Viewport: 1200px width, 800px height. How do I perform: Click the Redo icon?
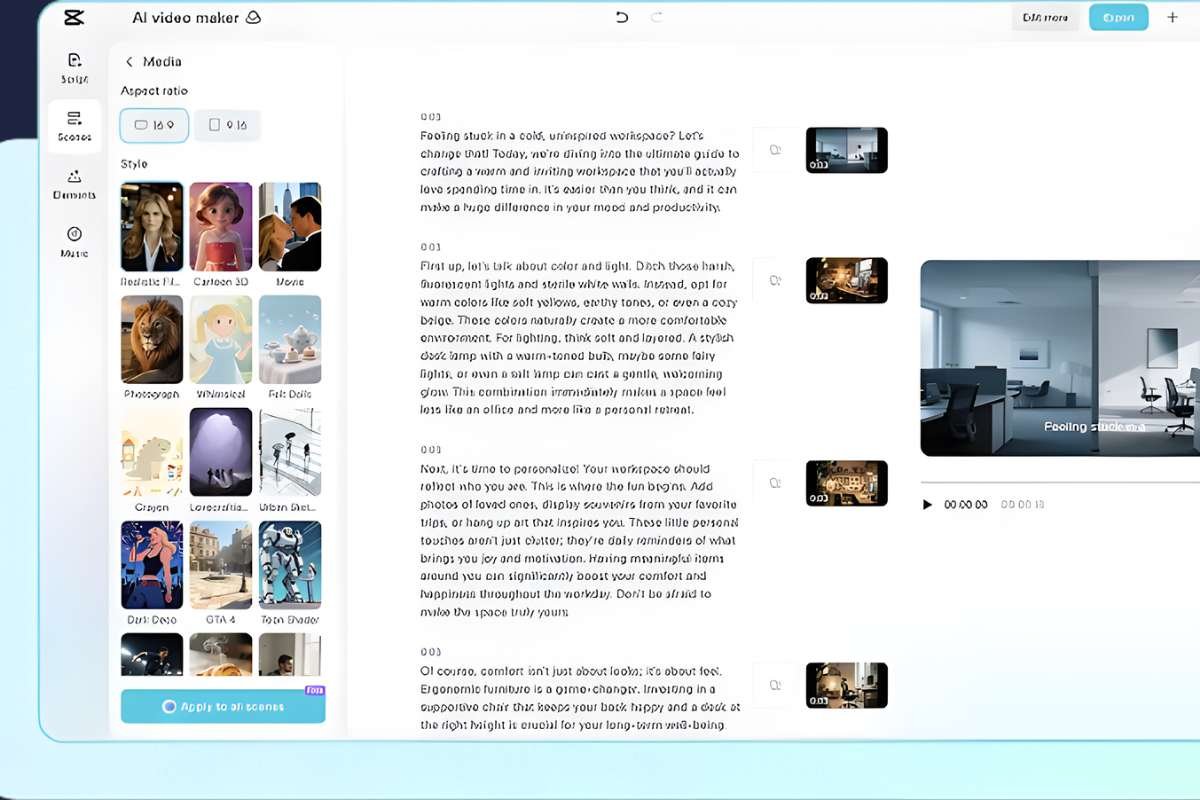point(658,17)
